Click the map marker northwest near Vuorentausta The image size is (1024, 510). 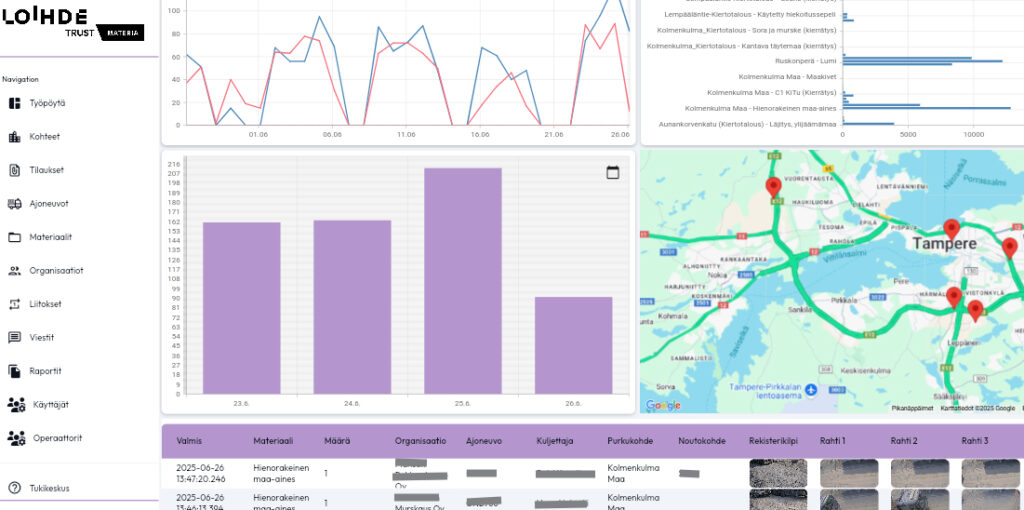point(772,186)
